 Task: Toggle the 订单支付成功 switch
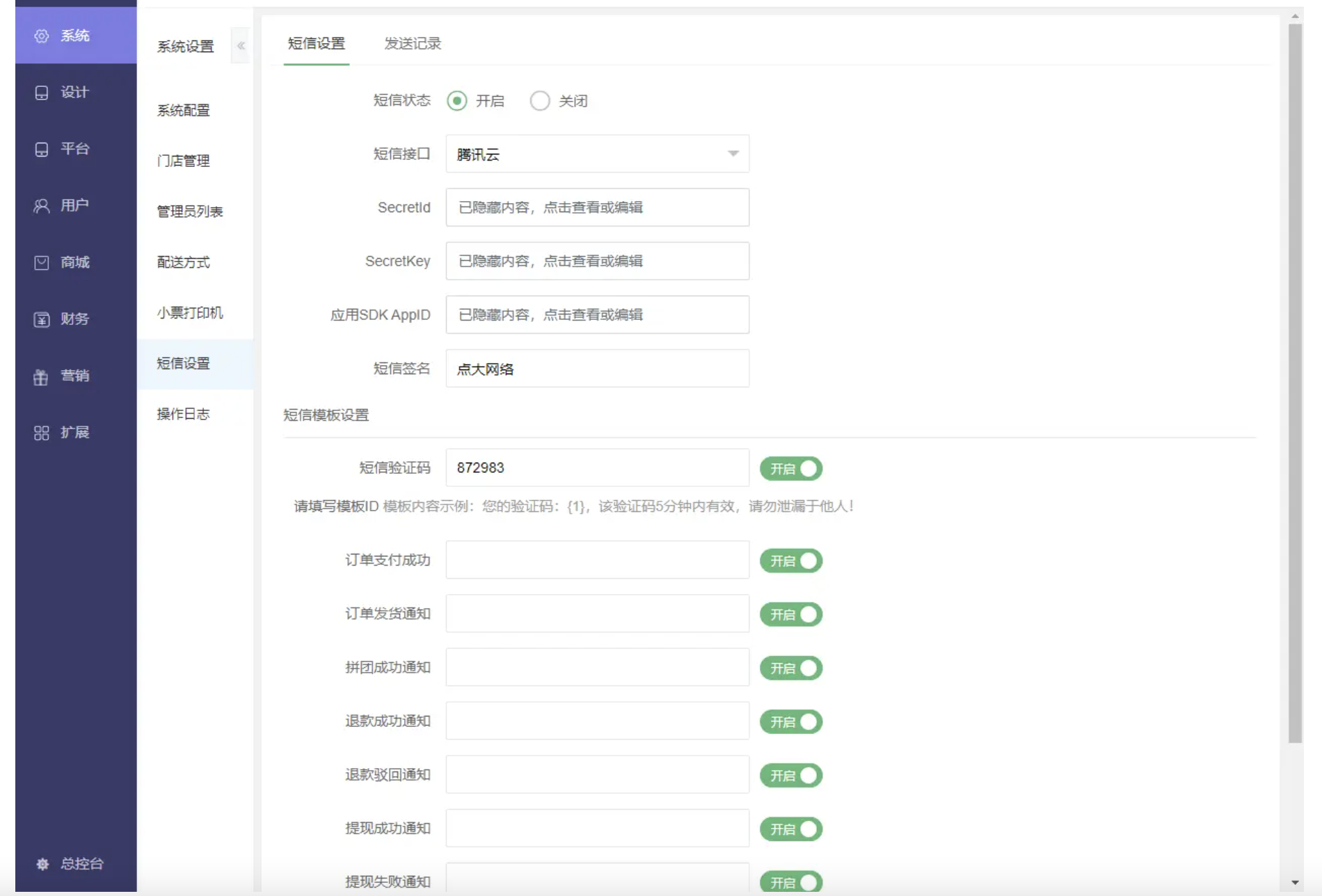791,561
